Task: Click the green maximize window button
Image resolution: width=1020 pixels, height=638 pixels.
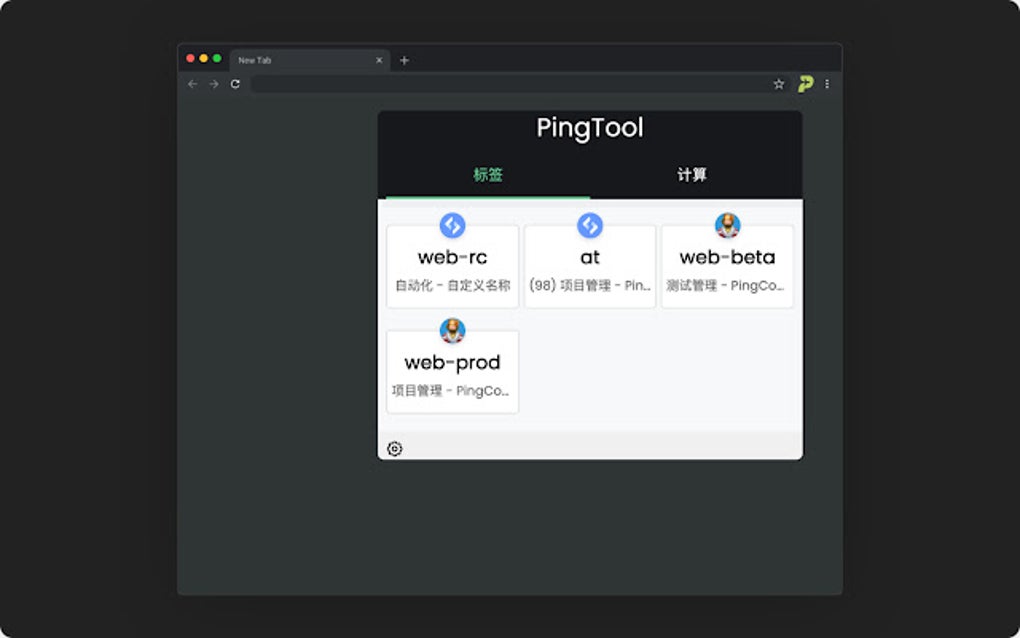Action: [217, 59]
